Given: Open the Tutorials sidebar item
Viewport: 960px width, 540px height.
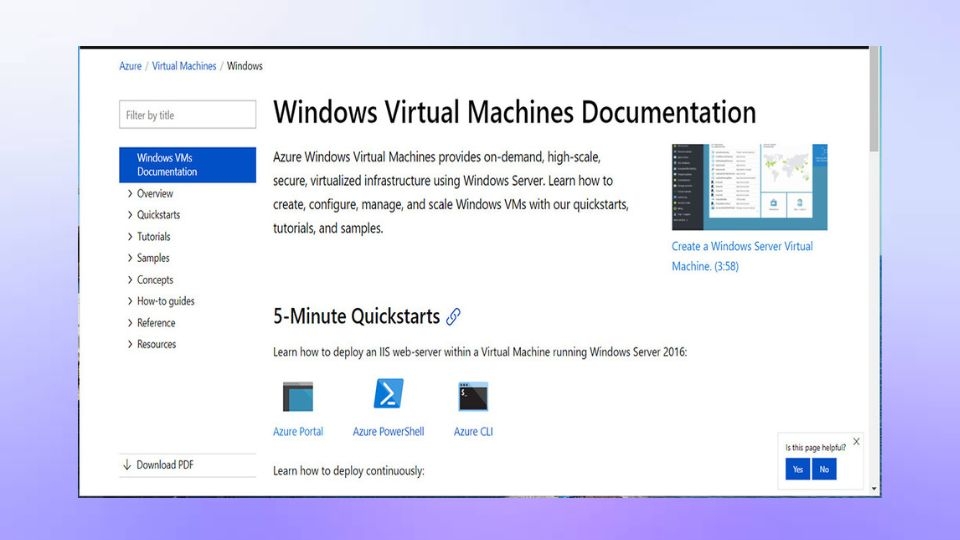Looking at the screenshot, I should click(154, 236).
